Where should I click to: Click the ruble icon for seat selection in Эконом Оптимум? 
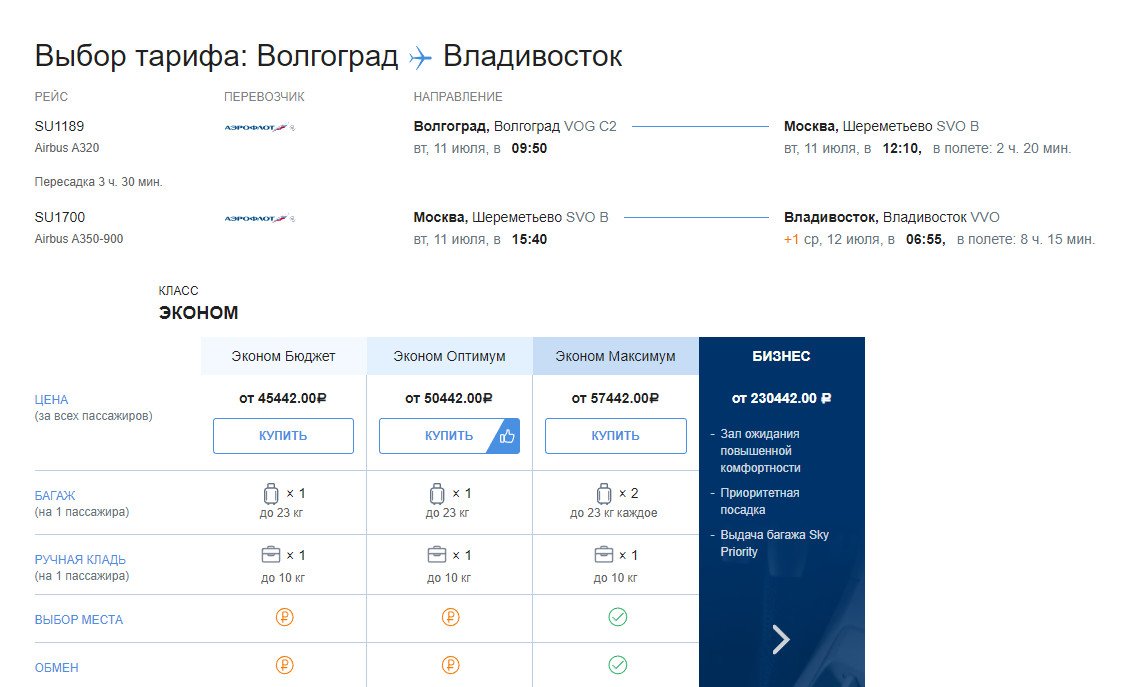pos(450,618)
